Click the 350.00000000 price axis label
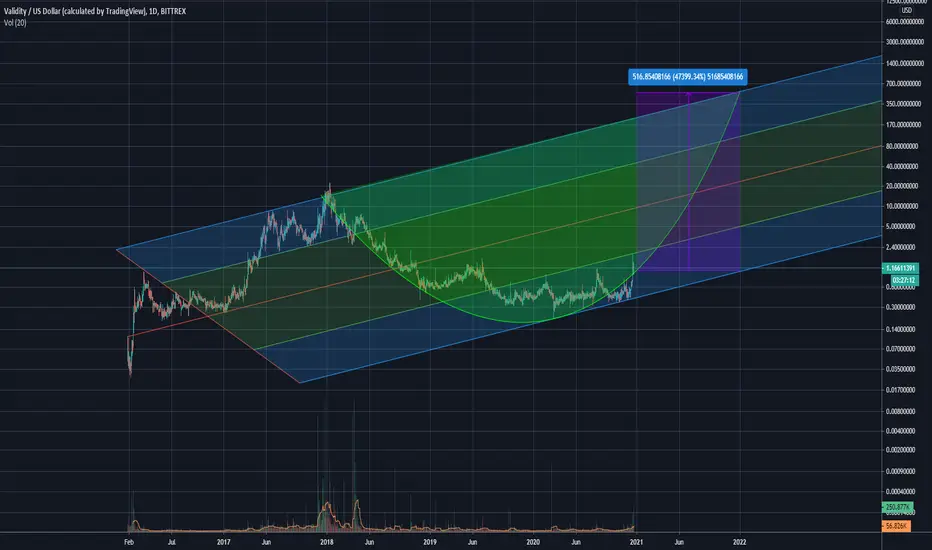The image size is (932, 550). click(903, 104)
